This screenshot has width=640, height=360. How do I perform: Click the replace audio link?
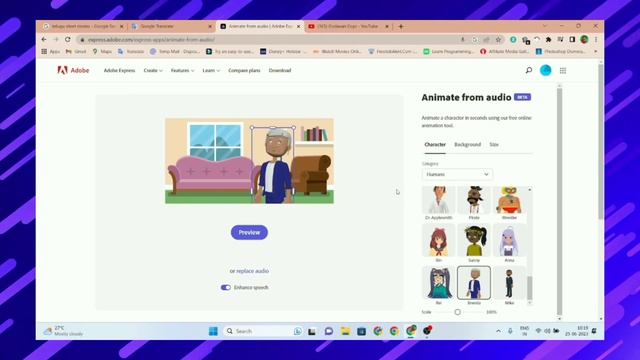253,271
